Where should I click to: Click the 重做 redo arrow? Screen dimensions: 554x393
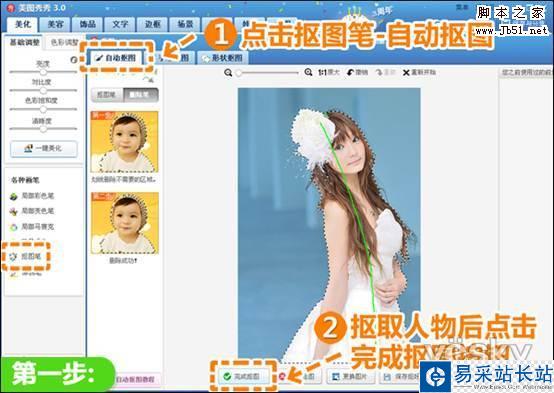click(379, 72)
